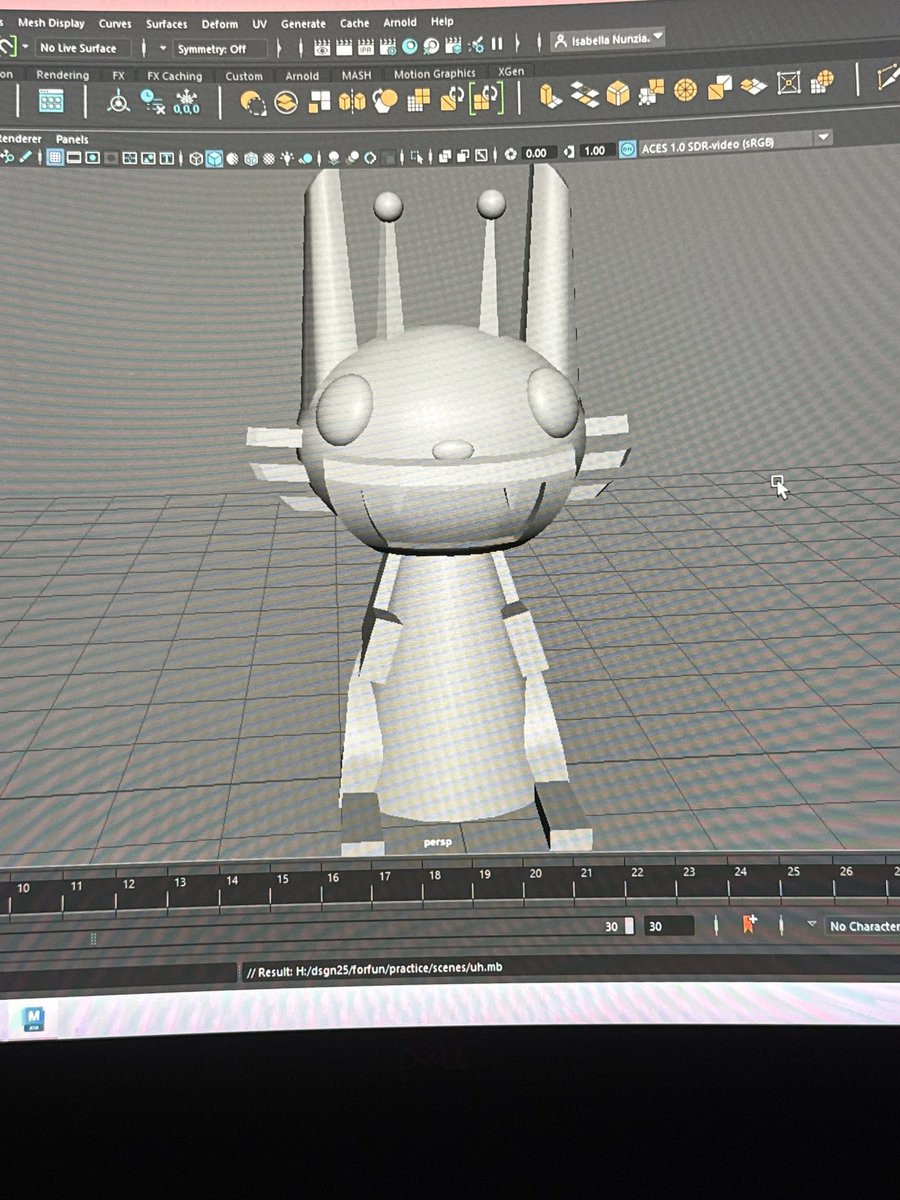
Task: Open the Generate menu
Action: pos(303,23)
